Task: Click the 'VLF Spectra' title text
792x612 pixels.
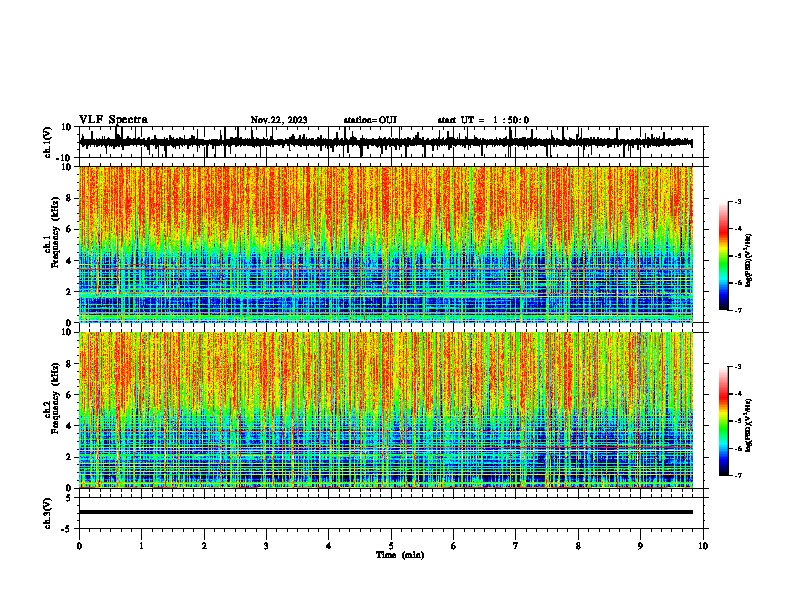Action: coord(113,120)
